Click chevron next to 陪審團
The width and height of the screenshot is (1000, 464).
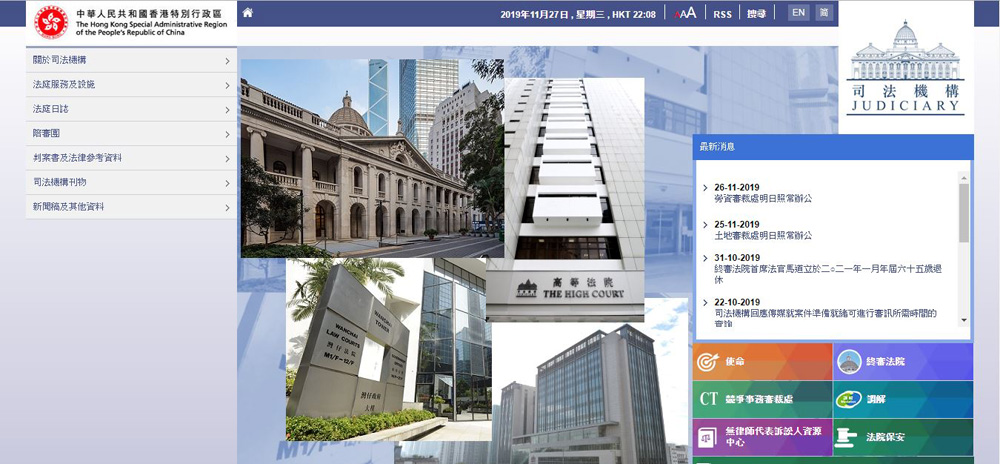pyautogui.click(x=228, y=134)
